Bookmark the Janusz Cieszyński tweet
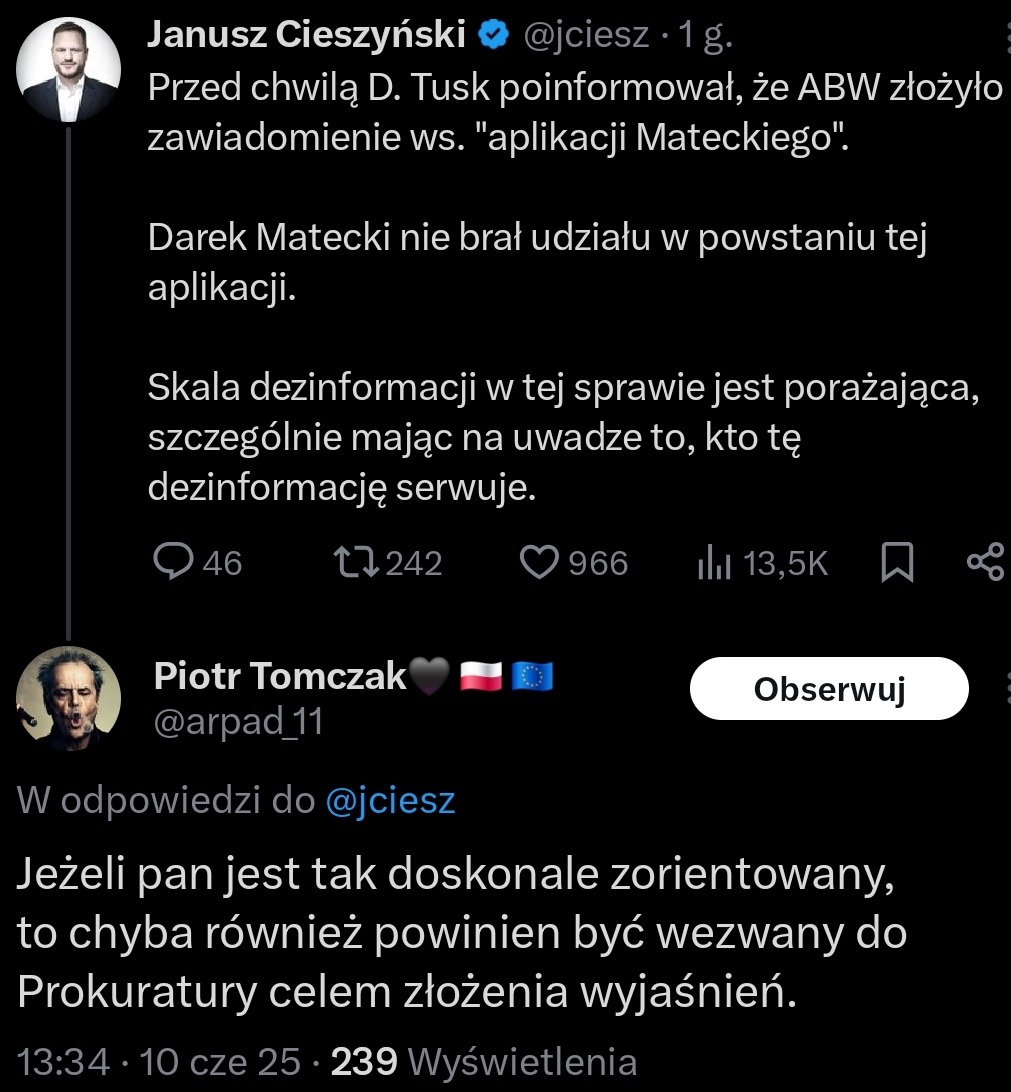The width and height of the screenshot is (1011, 1092). (897, 564)
